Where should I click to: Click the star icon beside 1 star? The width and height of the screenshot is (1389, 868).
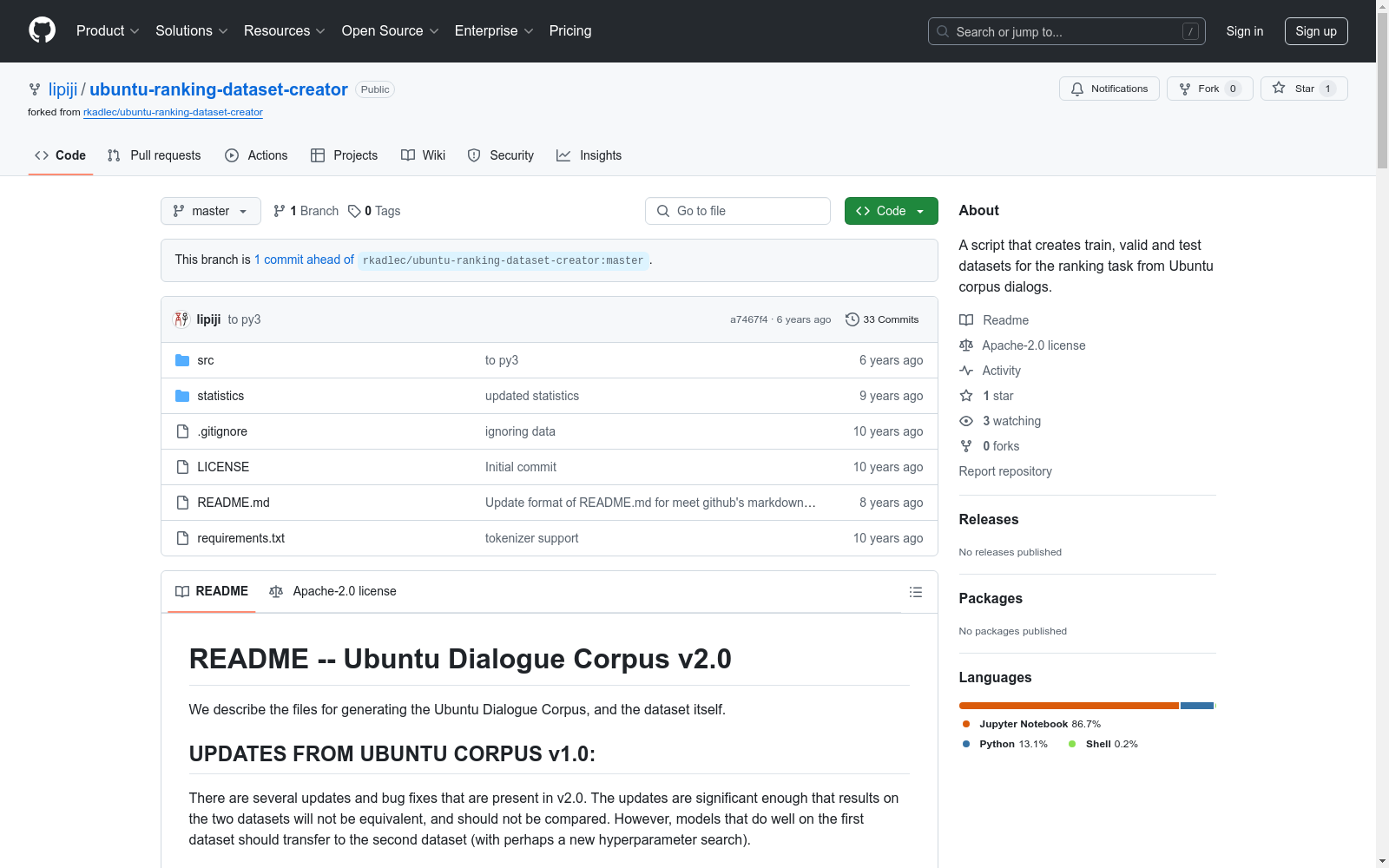point(966,396)
